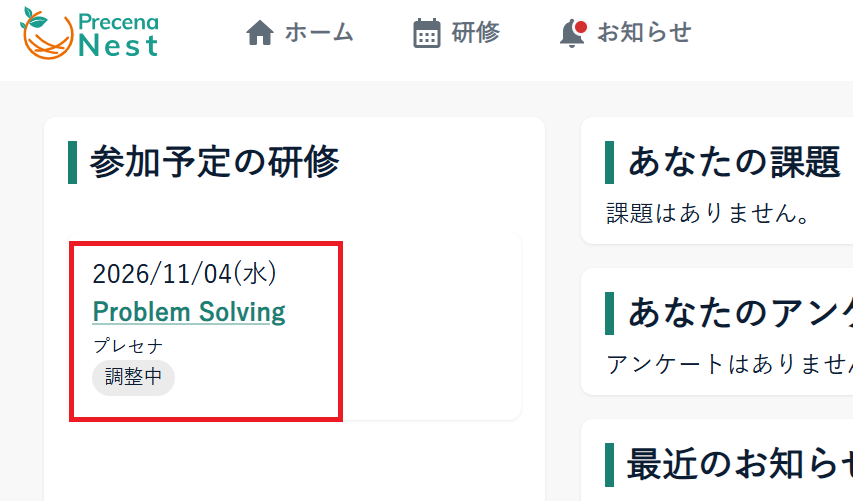Click the プレセナ organizer label
The width and height of the screenshot is (853, 501).
(x=128, y=346)
